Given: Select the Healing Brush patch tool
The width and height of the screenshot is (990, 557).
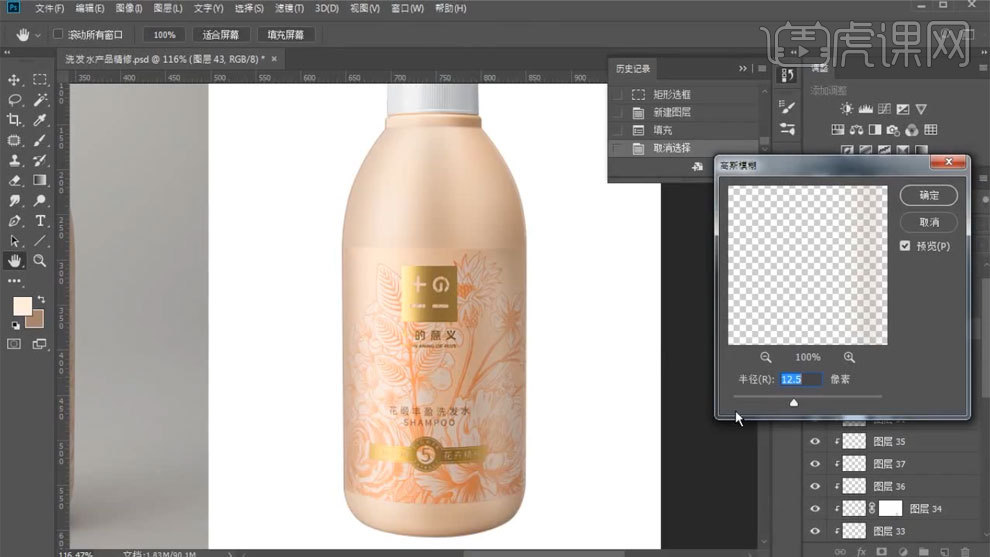Looking at the screenshot, I should click(x=14, y=140).
